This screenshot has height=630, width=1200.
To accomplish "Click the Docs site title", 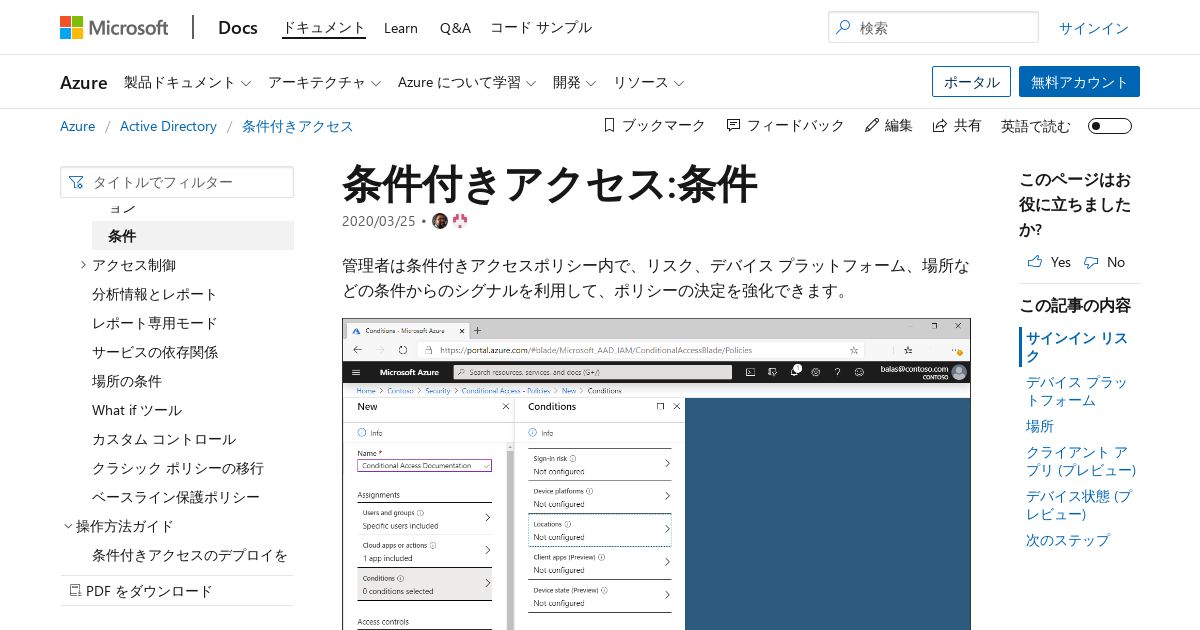I will click(238, 27).
